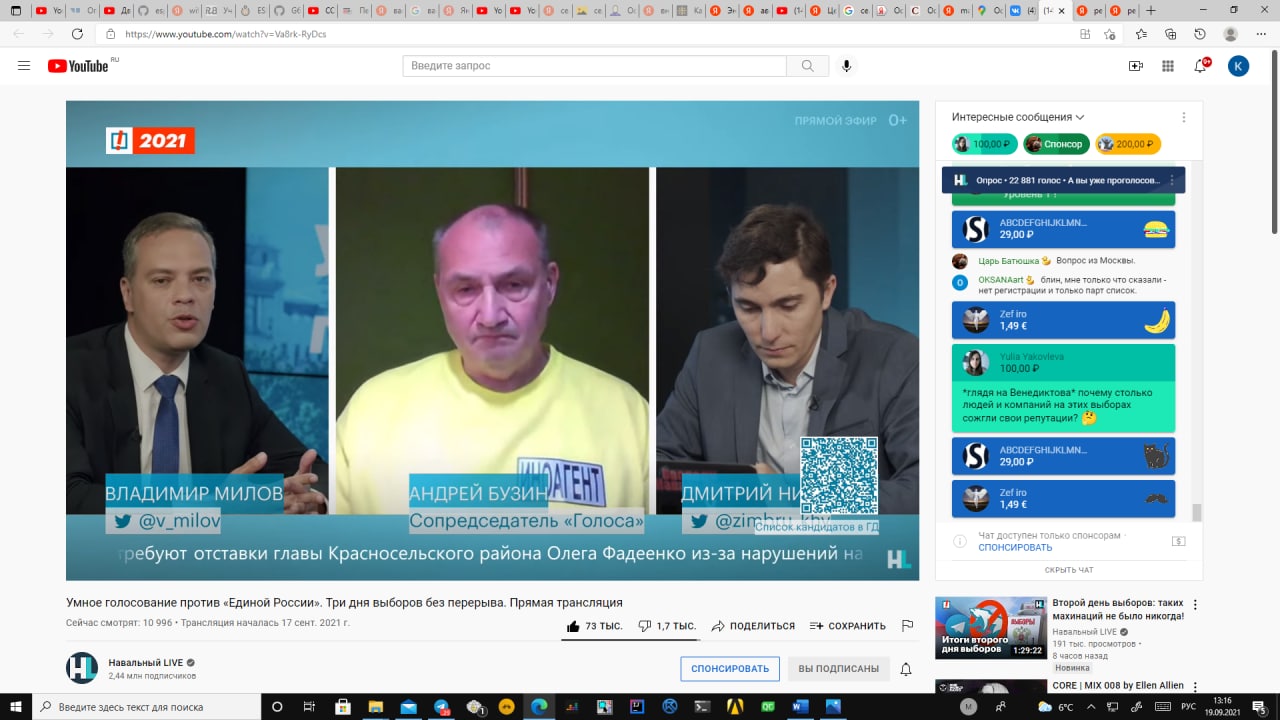Click the YouTube search magnifier button
The image size is (1280, 720).
coord(807,66)
